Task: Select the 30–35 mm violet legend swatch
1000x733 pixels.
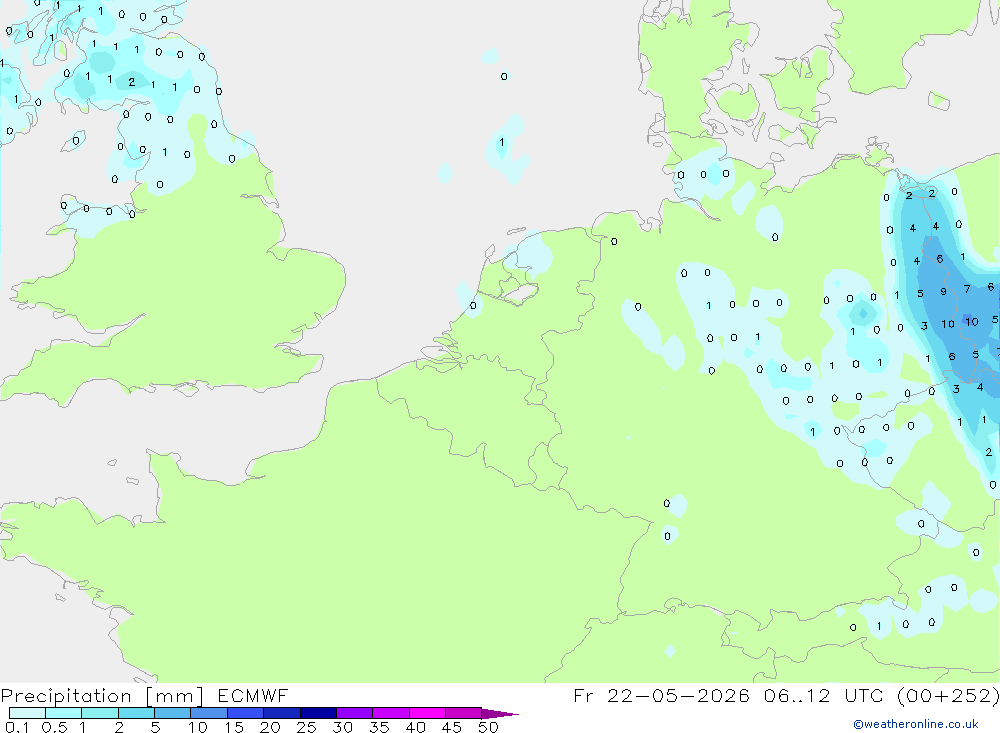Action: point(355,713)
